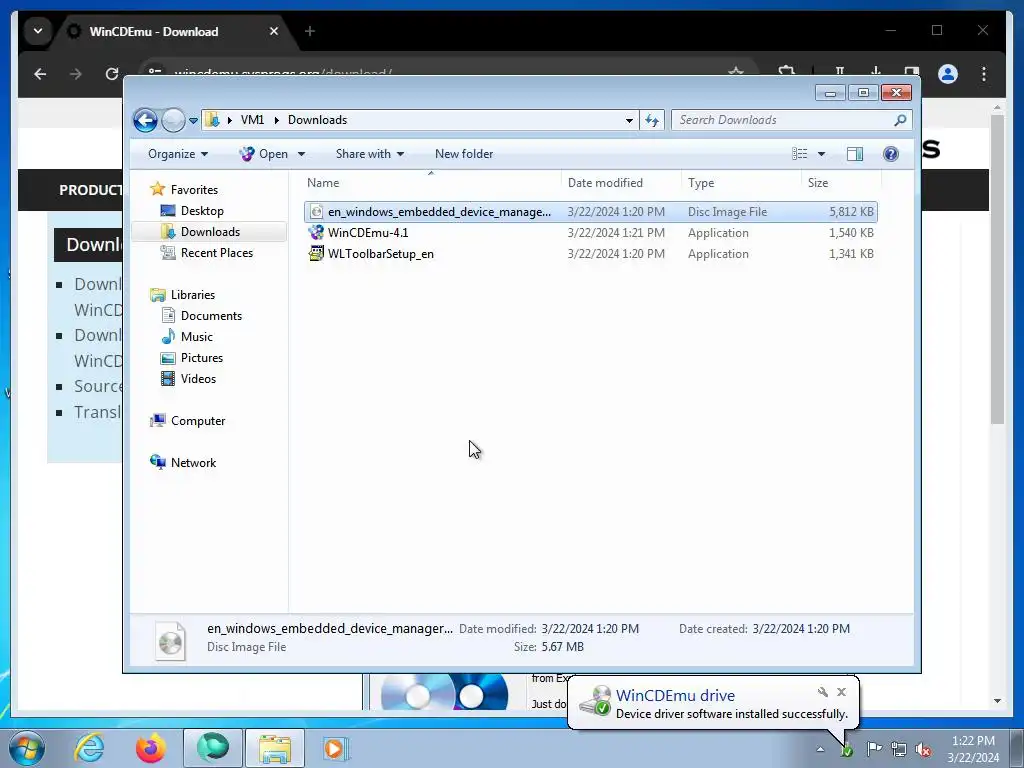Create a New folder
This screenshot has width=1024, height=768.
(464, 154)
